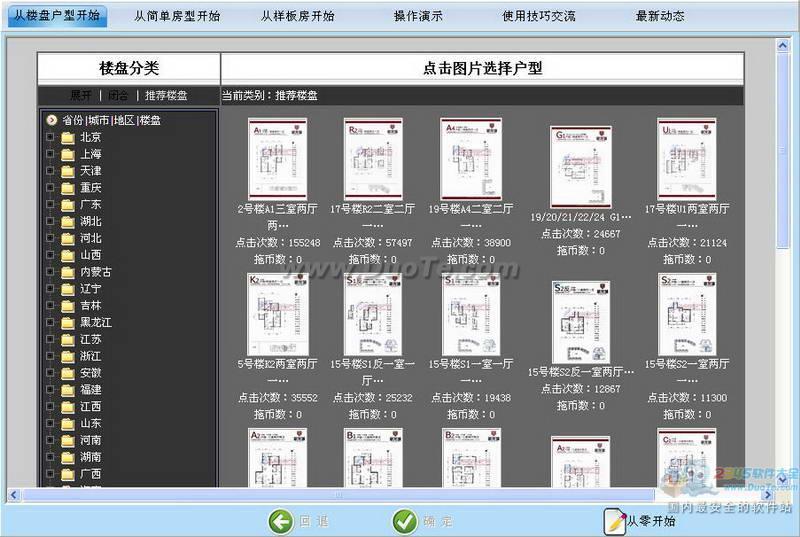
Task: Toggle the small box beside 内蒙古
Action: coord(50,272)
